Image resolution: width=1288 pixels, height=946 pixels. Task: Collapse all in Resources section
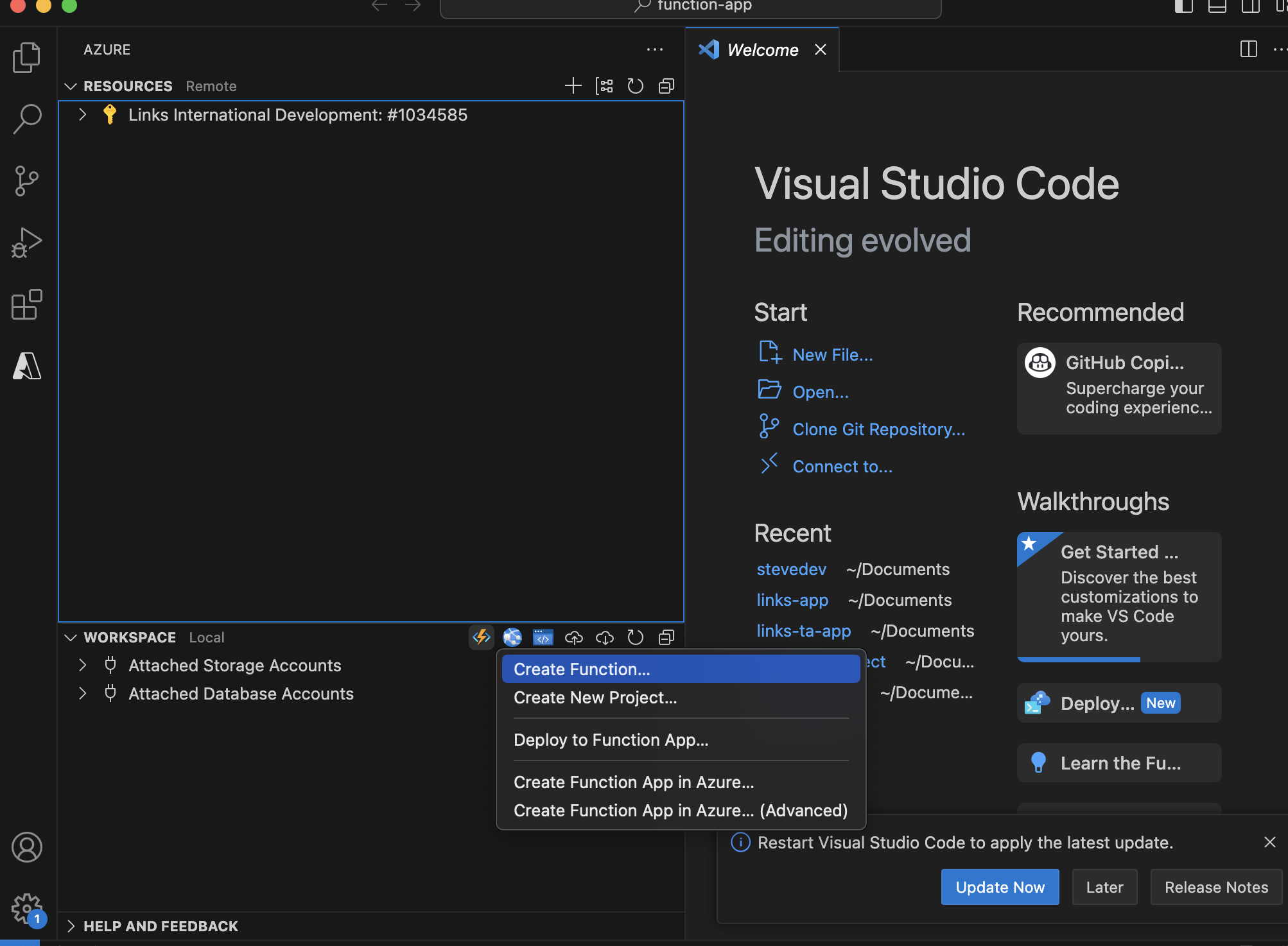(666, 86)
